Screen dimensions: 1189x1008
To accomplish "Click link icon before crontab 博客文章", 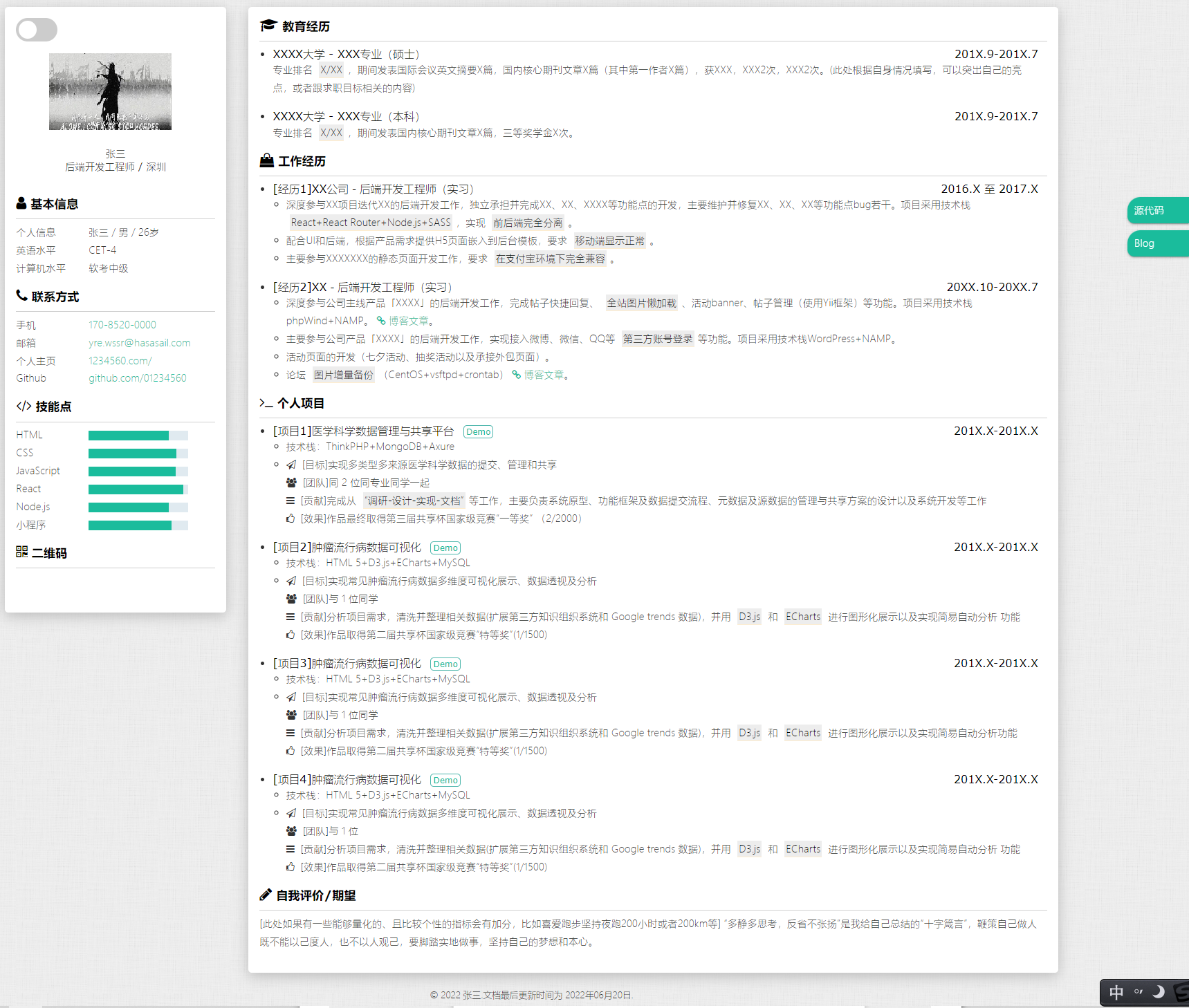I will tap(516, 375).
